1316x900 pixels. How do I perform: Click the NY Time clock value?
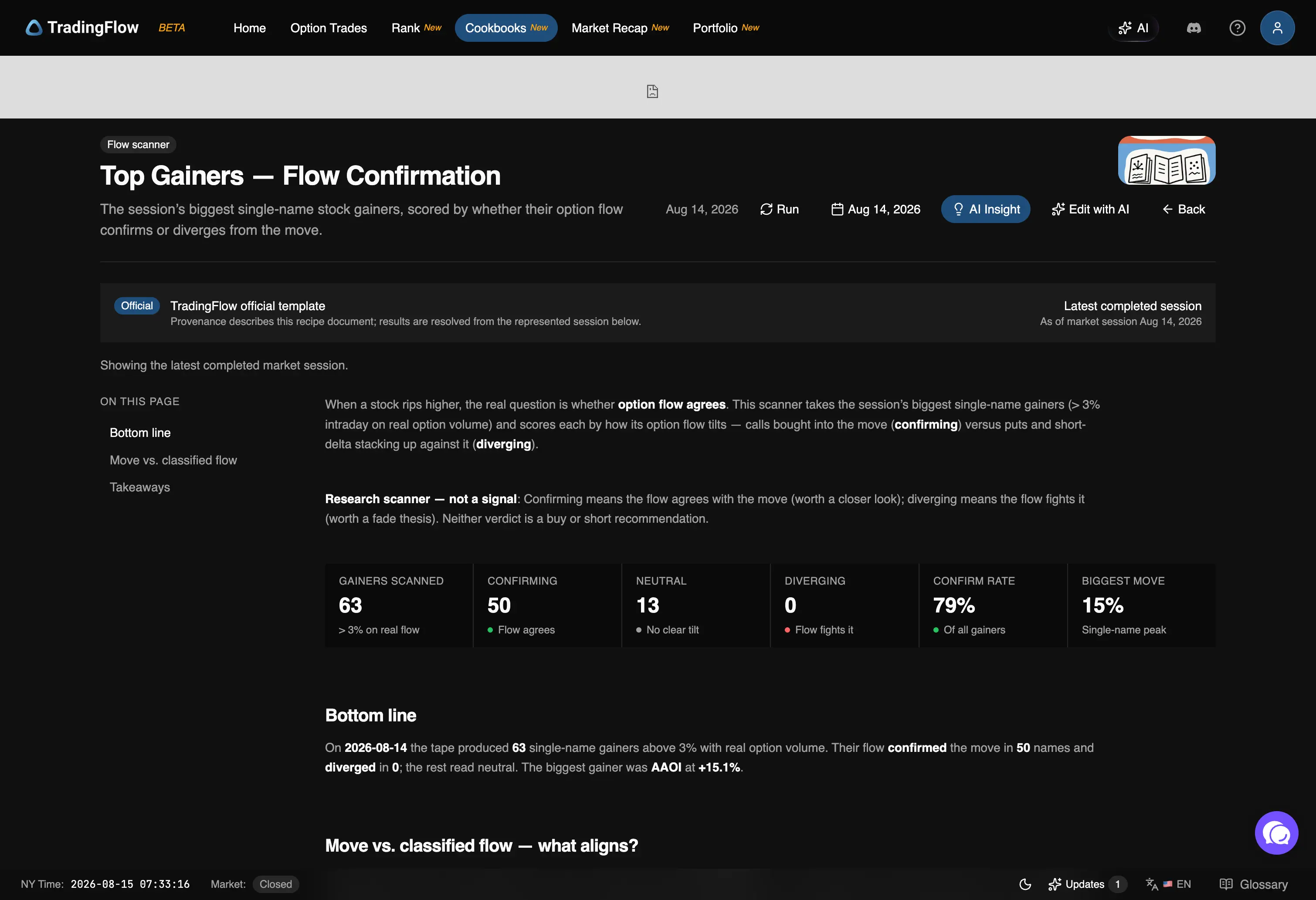click(x=130, y=884)
